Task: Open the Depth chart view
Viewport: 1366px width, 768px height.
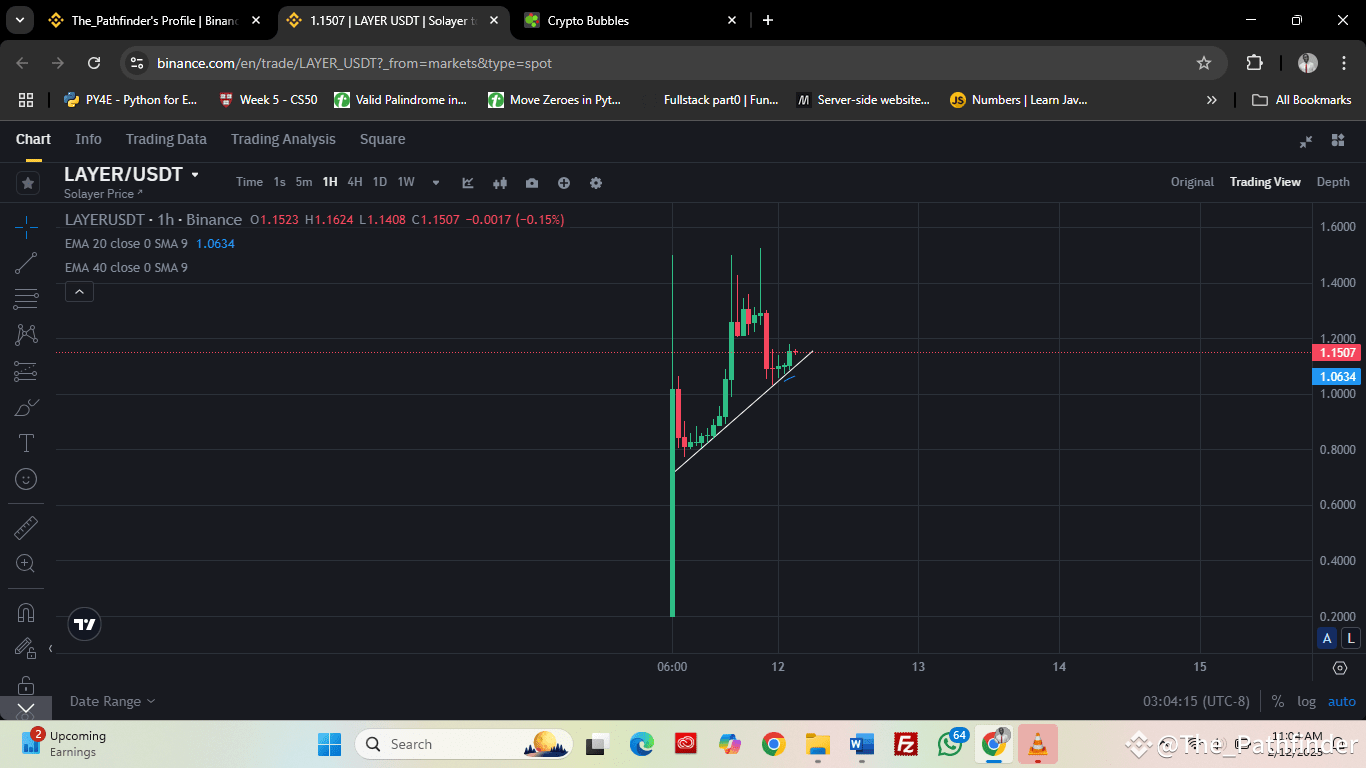Action: pyautogui.click(x=1333, y=182)
